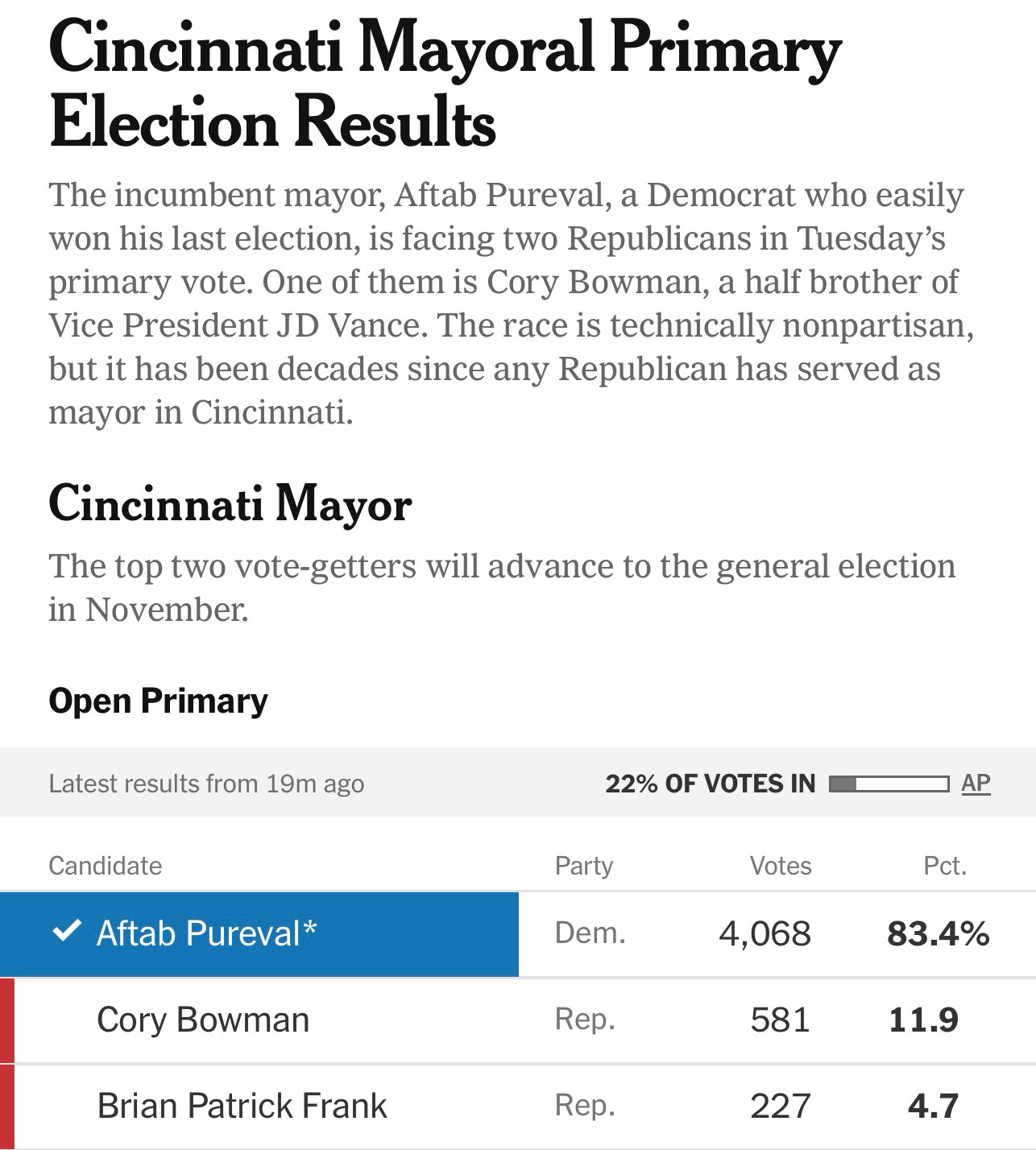The width and height of the screenshot is (1036, 1150).
Task: Click the Pct. column header
Action: [x=945, y=866]
